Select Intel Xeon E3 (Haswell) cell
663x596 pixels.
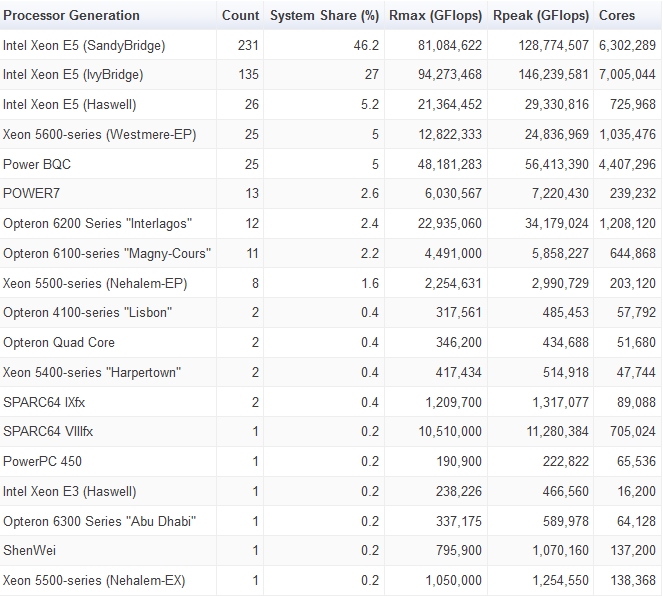(70, 491)
